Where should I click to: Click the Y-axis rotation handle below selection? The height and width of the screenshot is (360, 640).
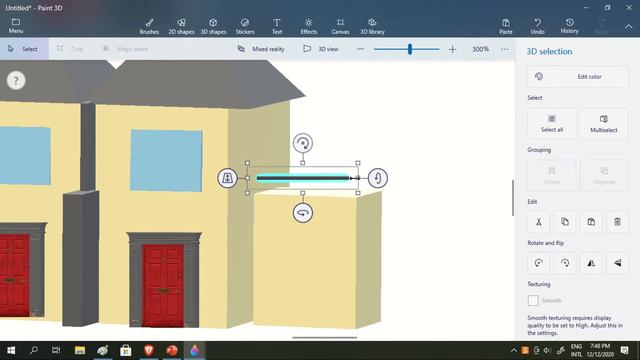[x=302, y=213]
